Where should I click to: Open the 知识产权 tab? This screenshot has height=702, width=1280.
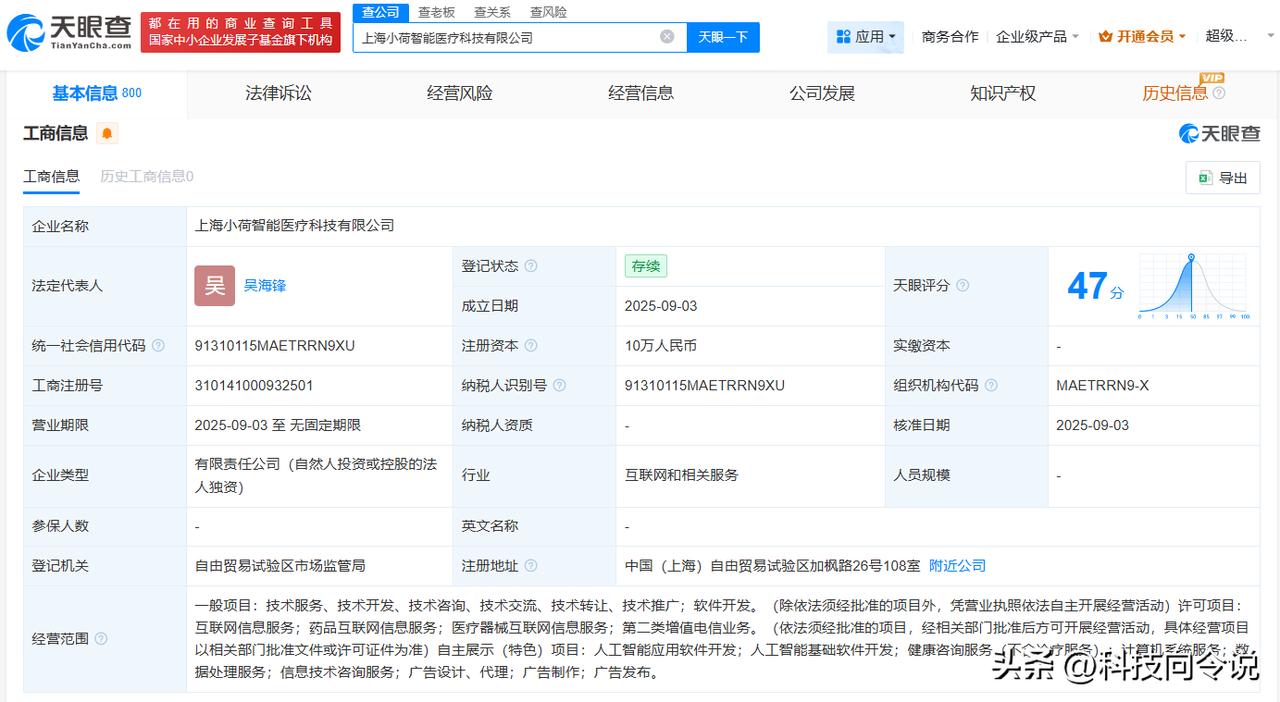point(1003,93)
